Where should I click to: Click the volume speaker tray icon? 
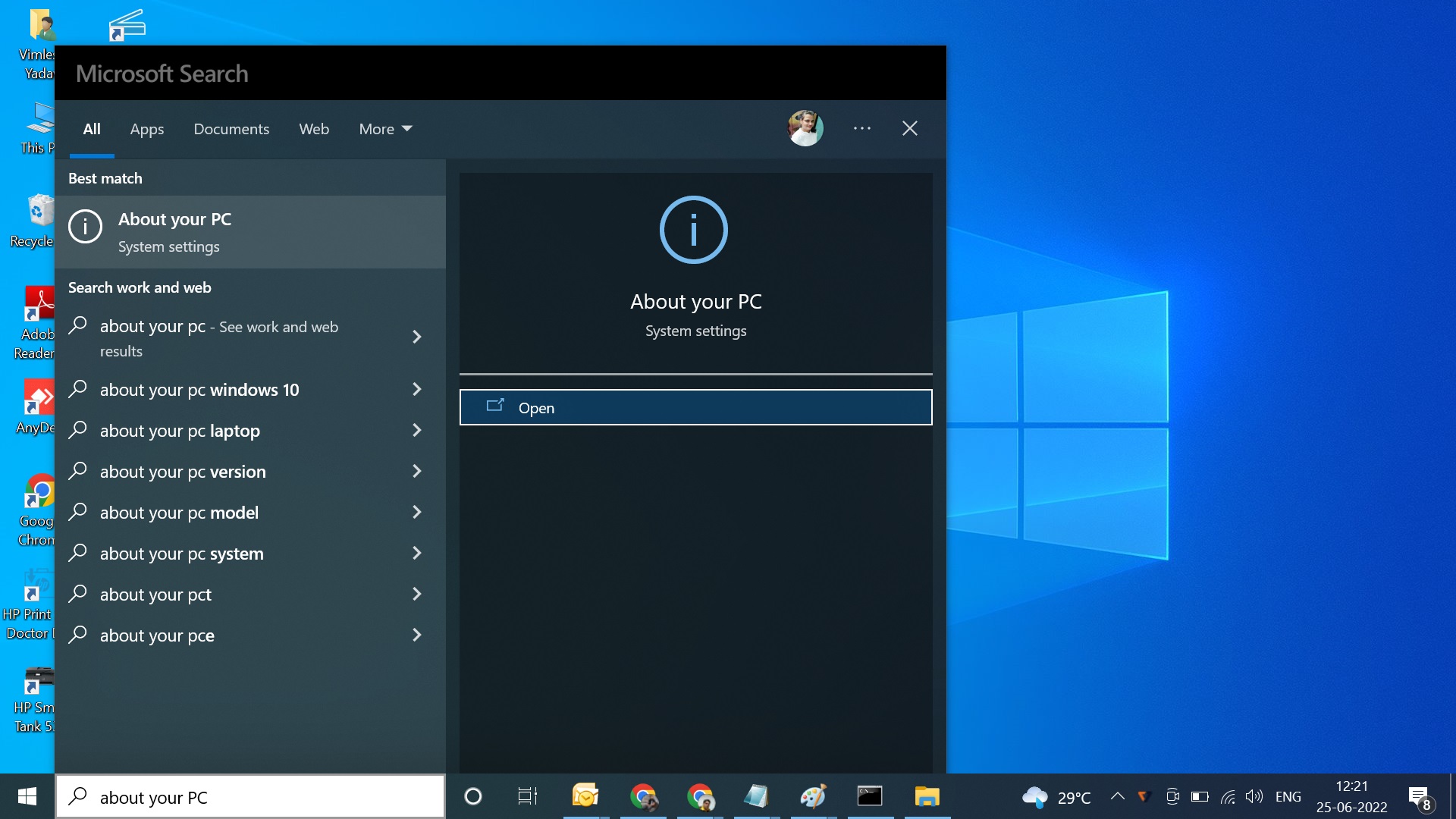pyautogui.click(x=1254, y=796)
